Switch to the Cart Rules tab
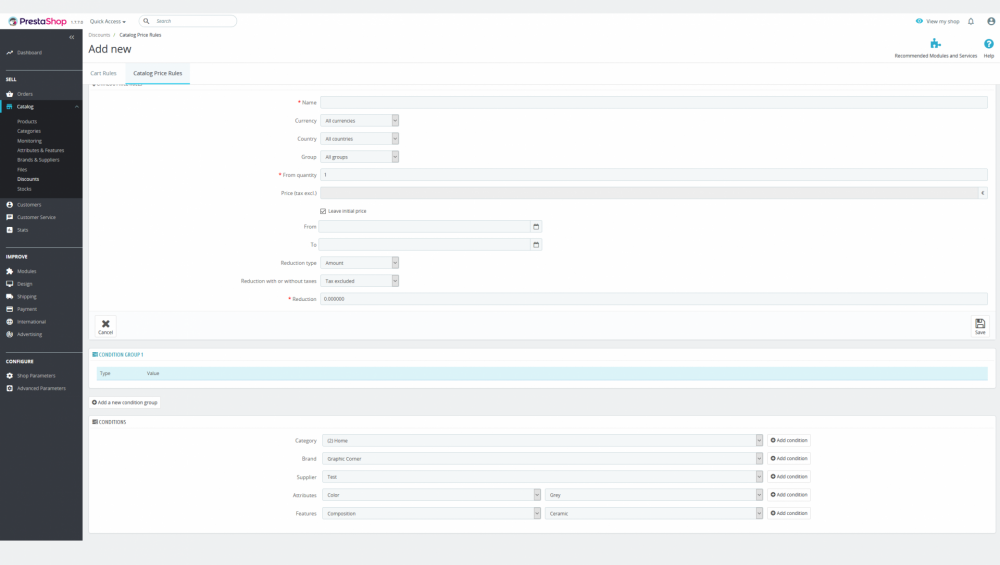The height and width of the screenshot is (565, 1000). click(x=103, y=73)
